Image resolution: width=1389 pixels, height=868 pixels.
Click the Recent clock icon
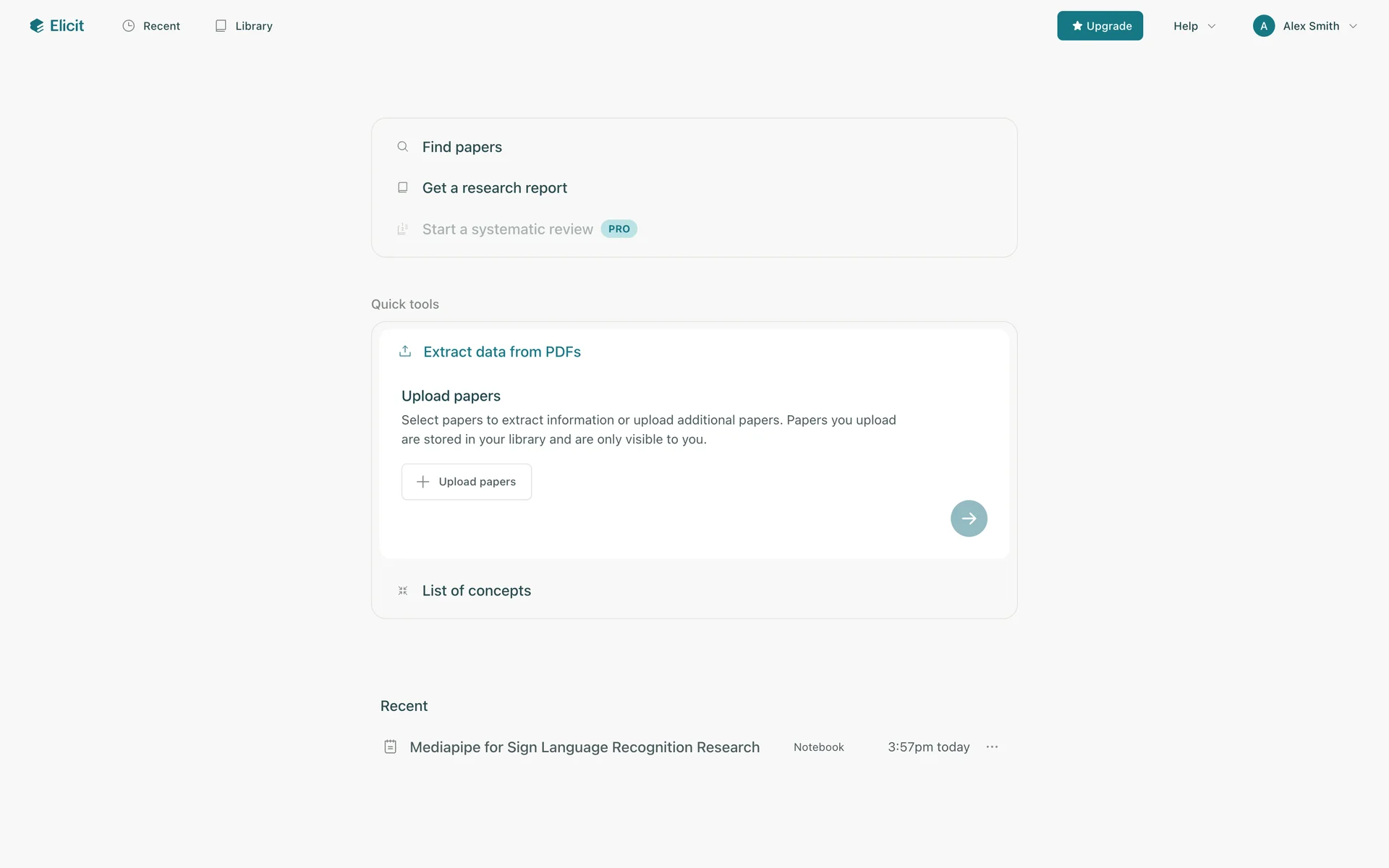(x=129, y=26)
